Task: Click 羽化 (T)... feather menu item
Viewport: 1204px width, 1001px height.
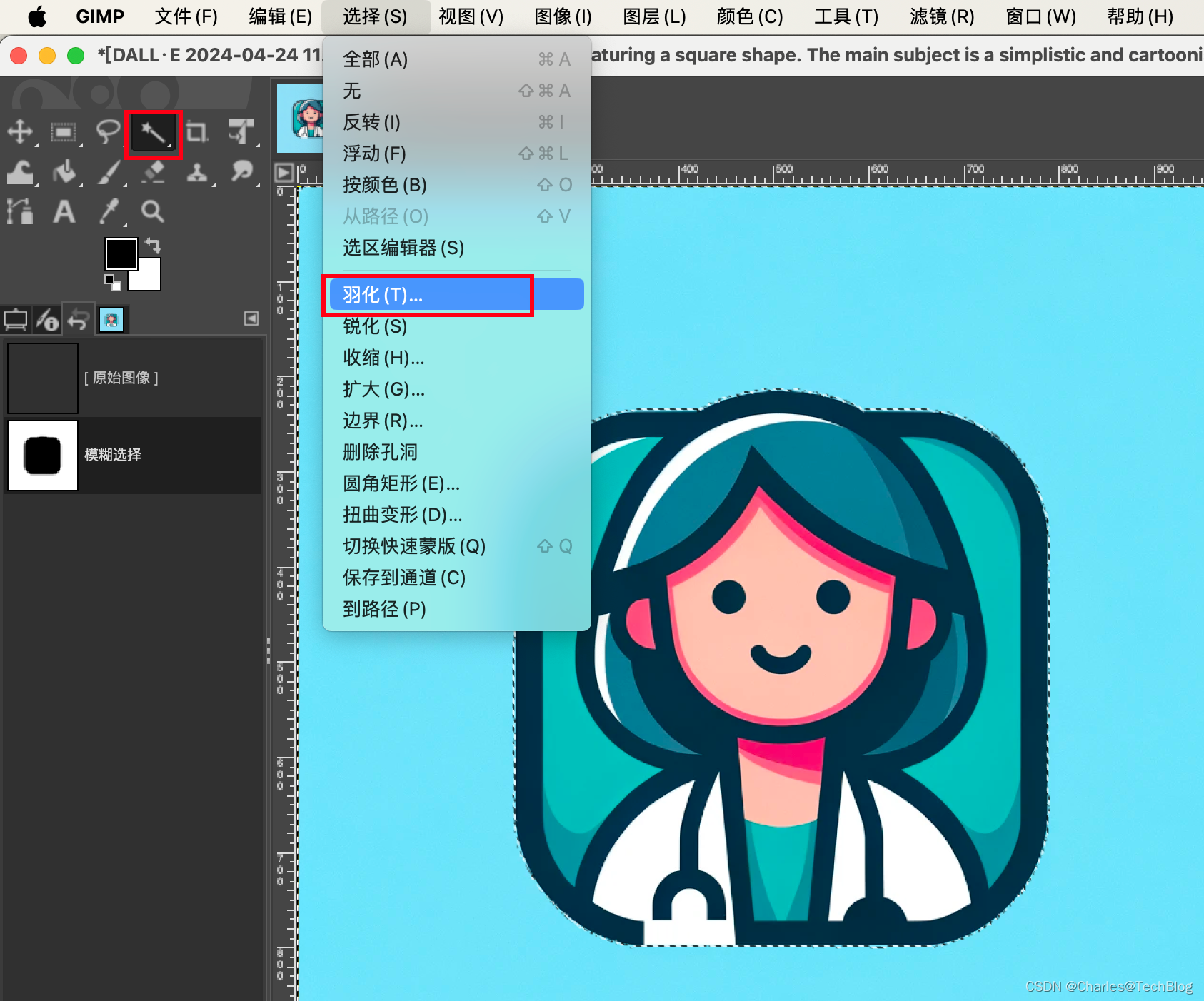Action: [456, 295]
